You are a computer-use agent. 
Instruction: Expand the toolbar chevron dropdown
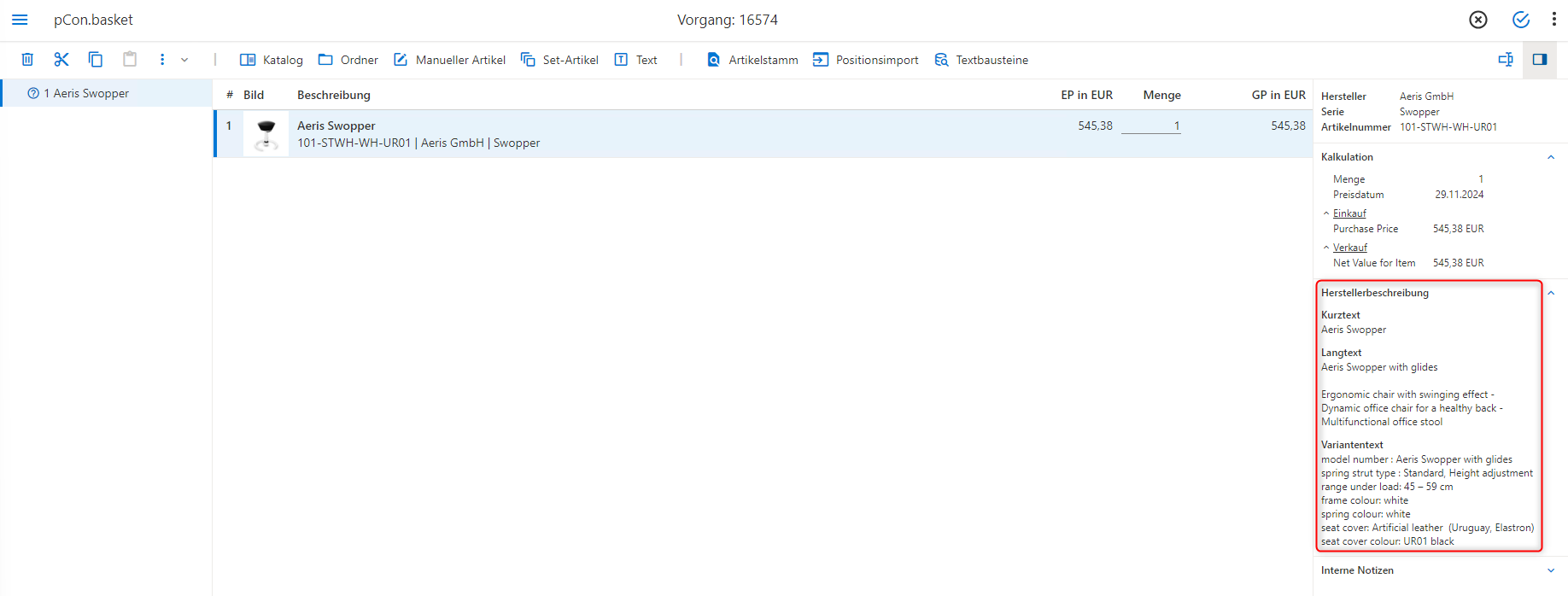click(x=184, y=60)
